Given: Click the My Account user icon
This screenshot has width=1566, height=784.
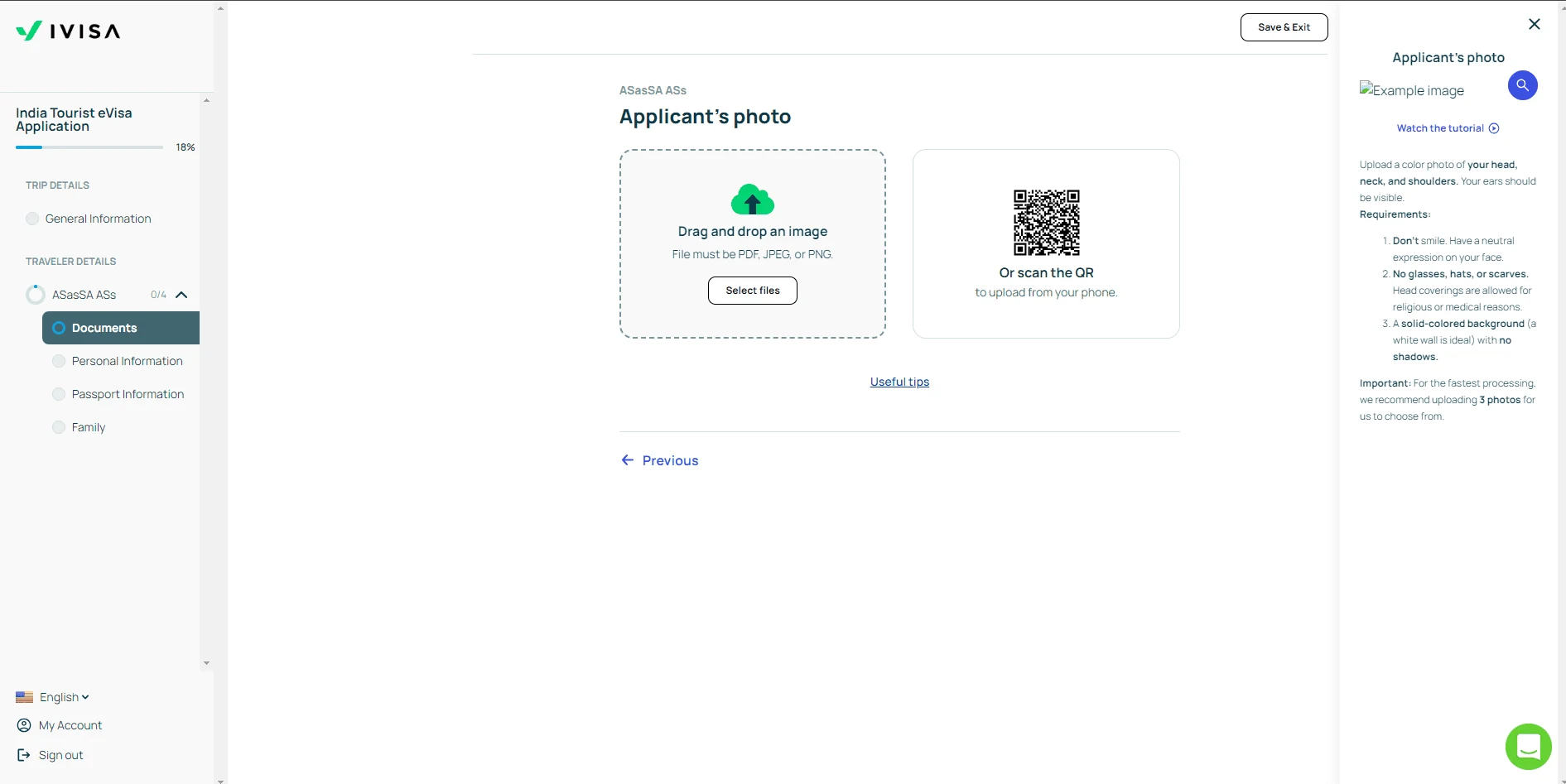Looking at the screenshot, I should (24, 725).
